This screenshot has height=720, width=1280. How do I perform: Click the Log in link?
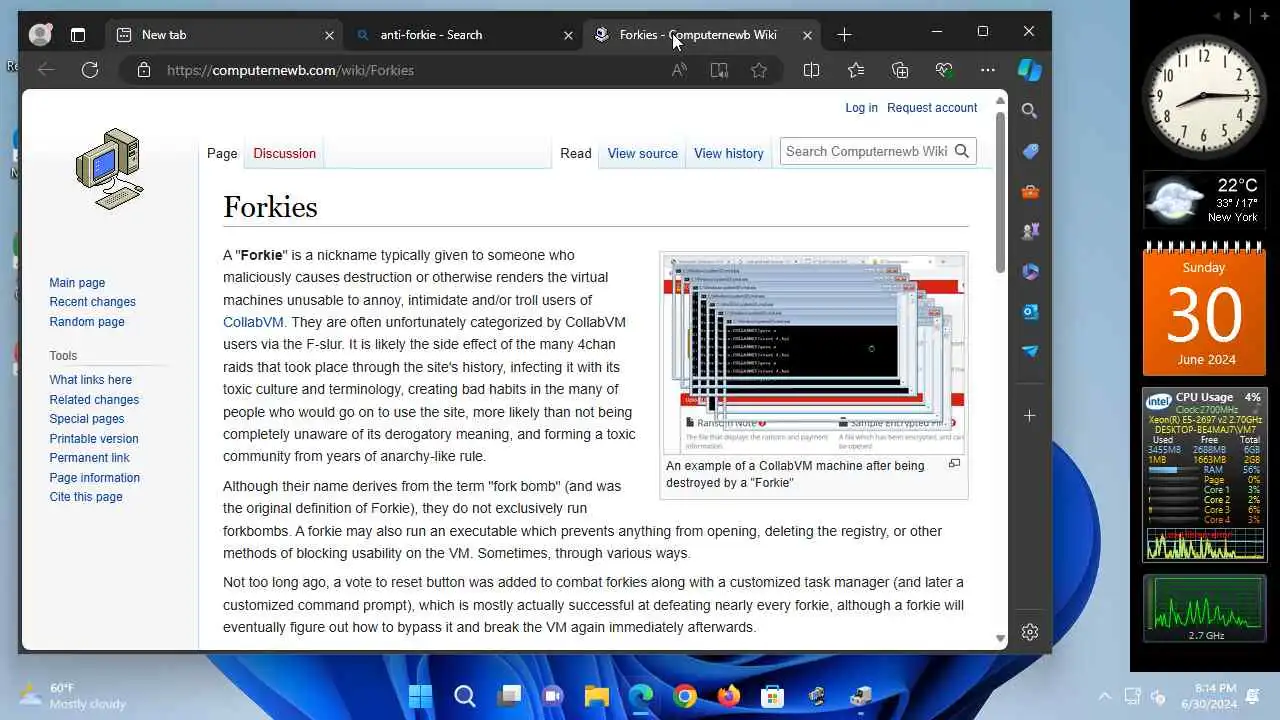click(x=861, y=108)
